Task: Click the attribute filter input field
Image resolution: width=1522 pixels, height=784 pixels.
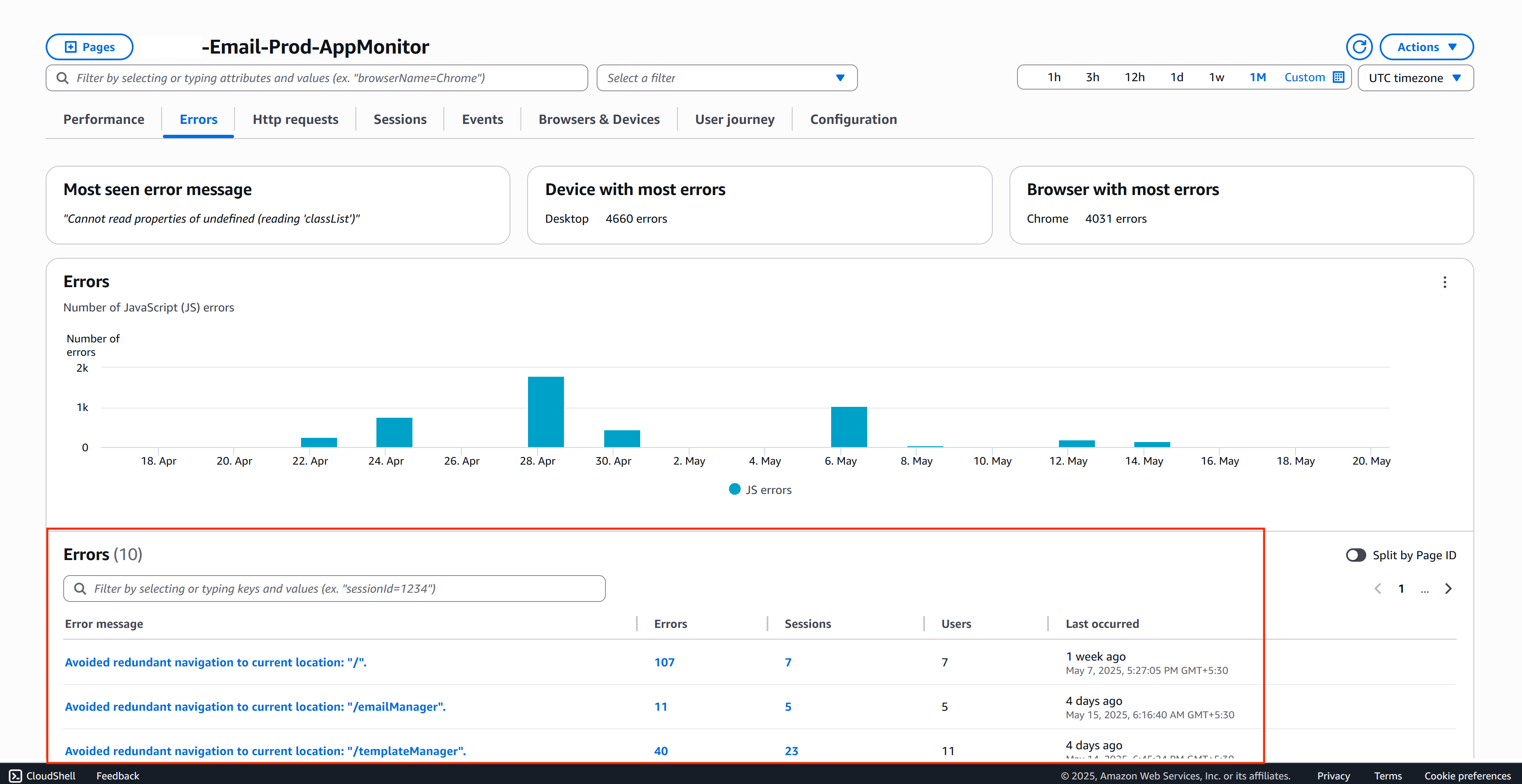Action: 317,77
